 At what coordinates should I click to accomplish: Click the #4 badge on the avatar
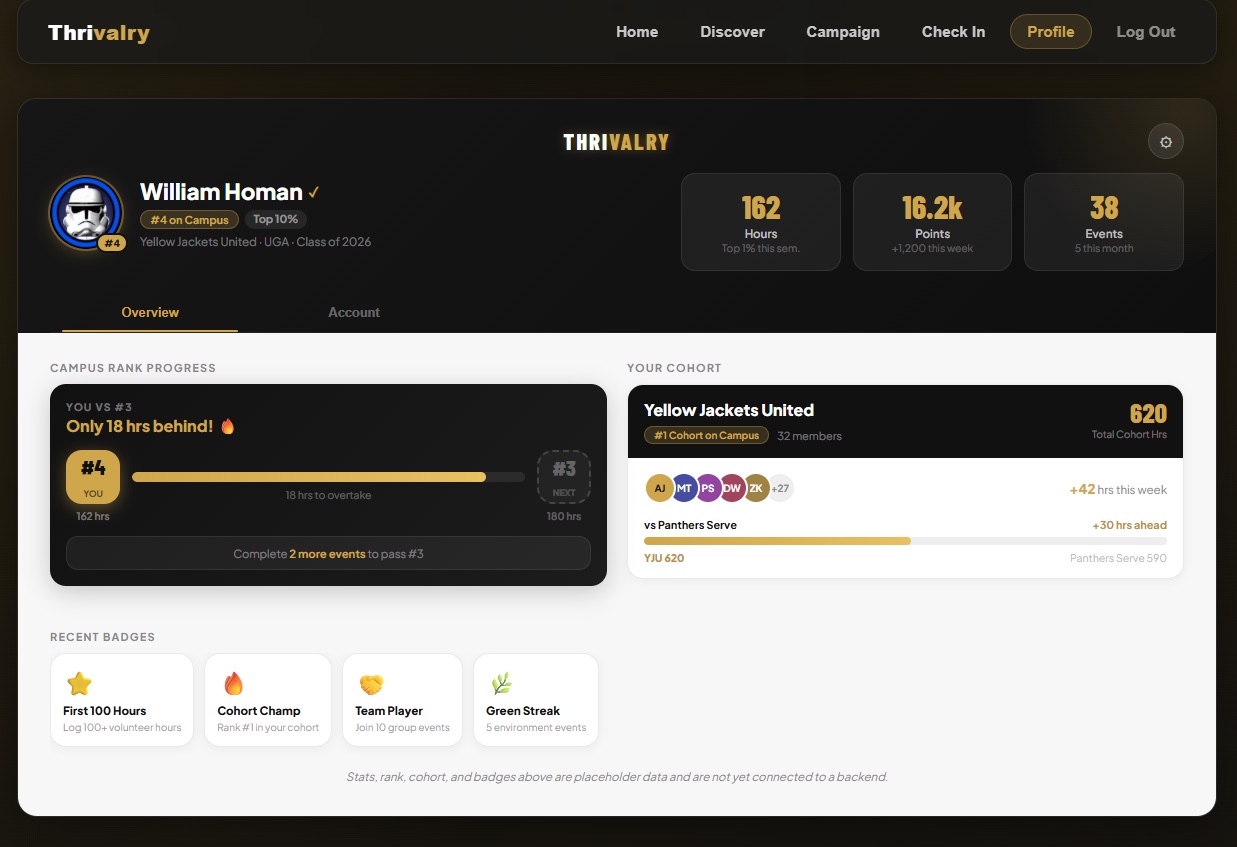[111, 243]
